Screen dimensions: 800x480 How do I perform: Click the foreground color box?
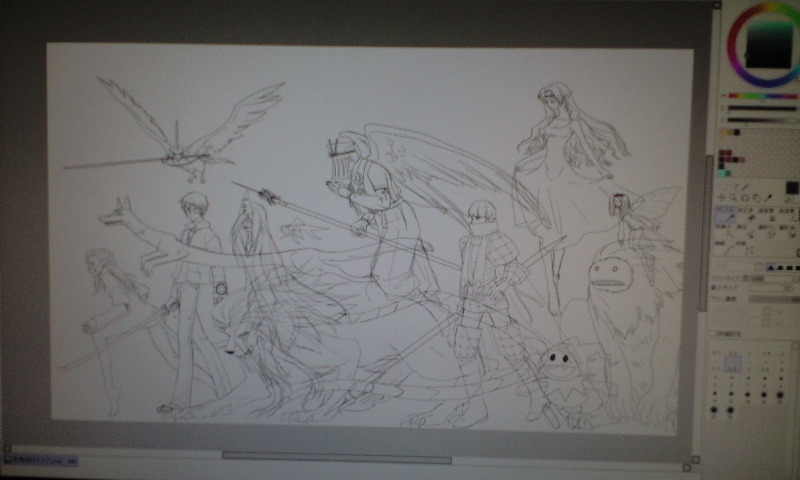[x=792, y=188]
